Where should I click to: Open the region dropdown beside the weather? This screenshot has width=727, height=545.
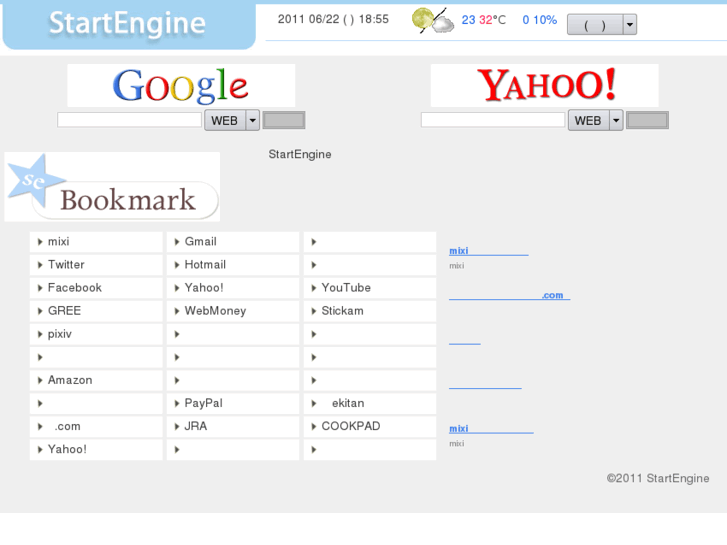coord(602,25)
